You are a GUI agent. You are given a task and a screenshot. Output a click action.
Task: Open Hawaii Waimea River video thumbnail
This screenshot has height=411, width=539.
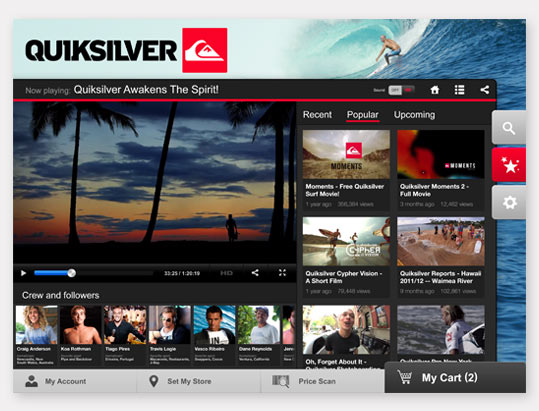click(x=441, y=241)
